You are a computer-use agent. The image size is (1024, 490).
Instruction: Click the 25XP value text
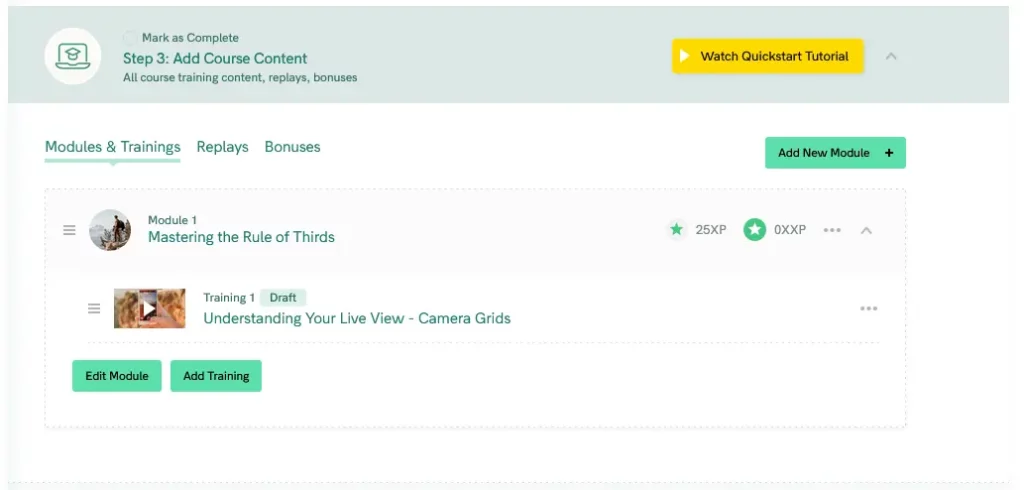tap(711, 230)
